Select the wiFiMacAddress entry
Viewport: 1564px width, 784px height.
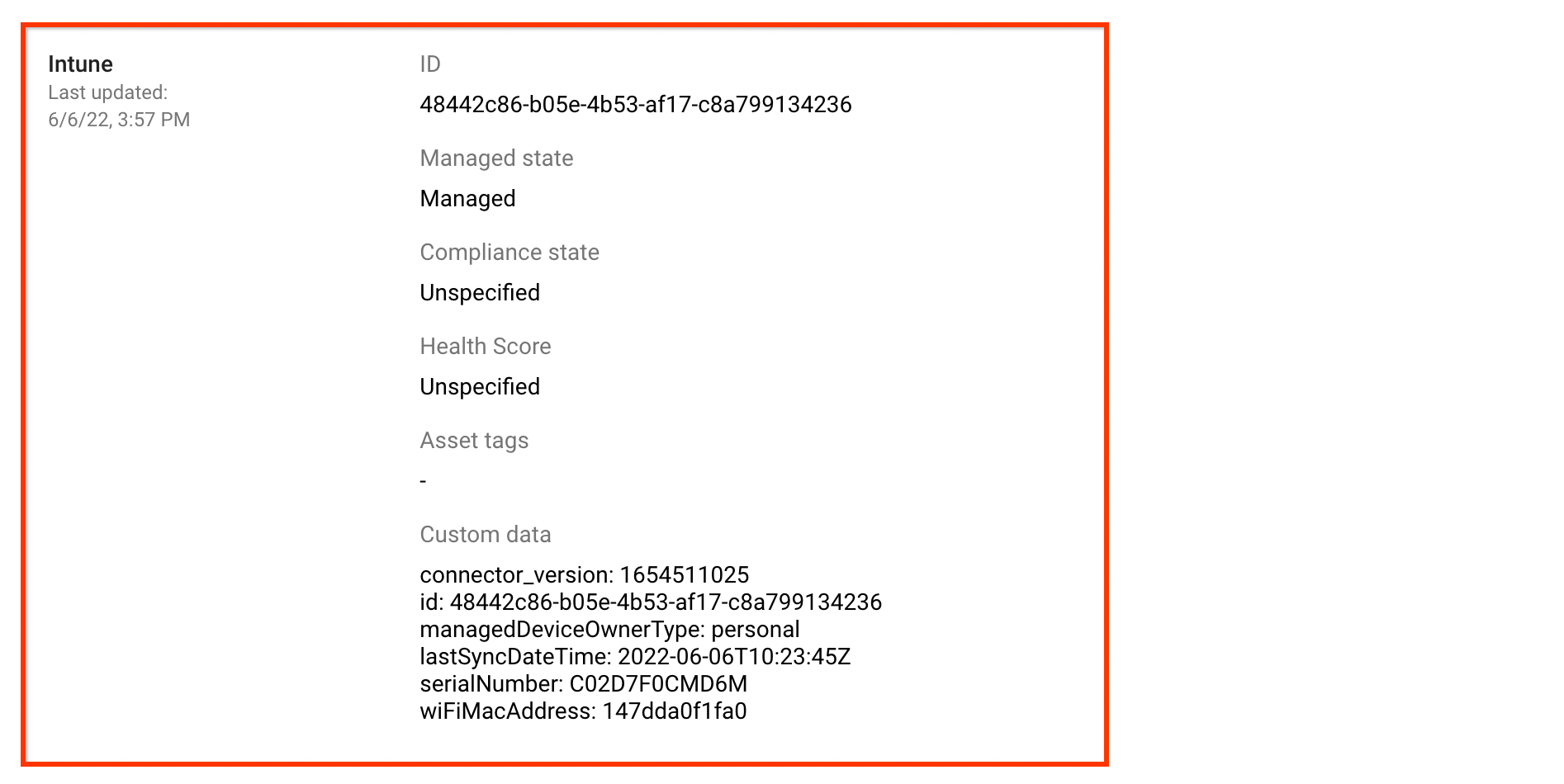pyautogui.click(x=583, y=711)
